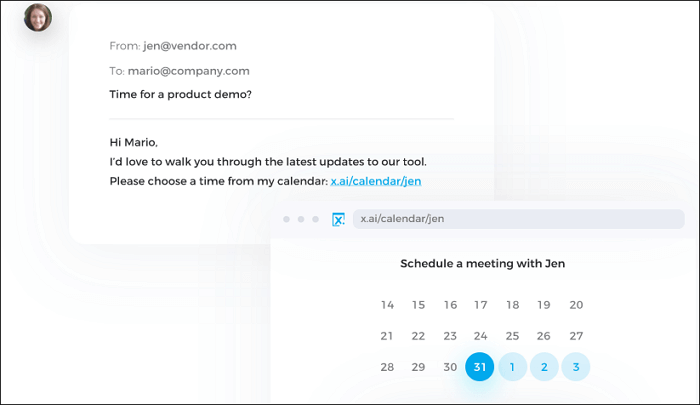Click the x.ai/calendar/jen address bar
Viewport: 700px width, 405px height.
[x=518, y=219]
